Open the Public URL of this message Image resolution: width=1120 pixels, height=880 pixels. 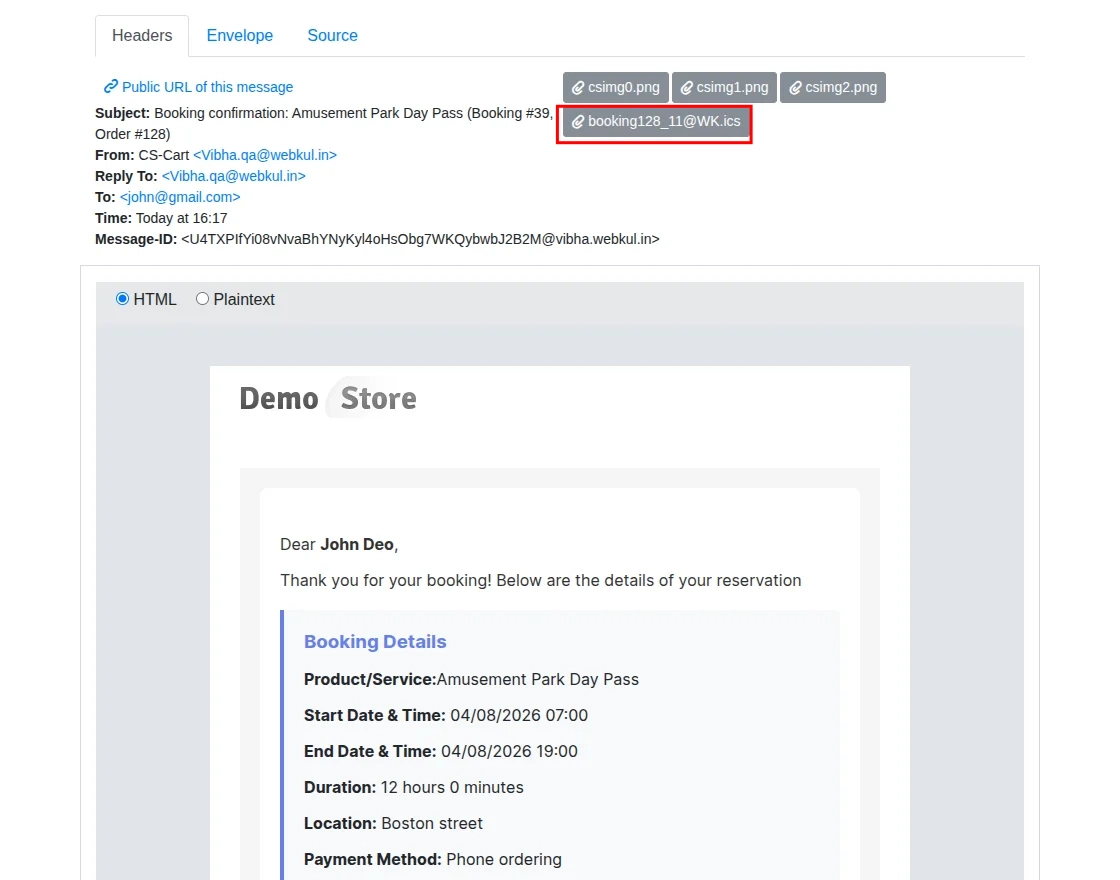click(207, 87)
